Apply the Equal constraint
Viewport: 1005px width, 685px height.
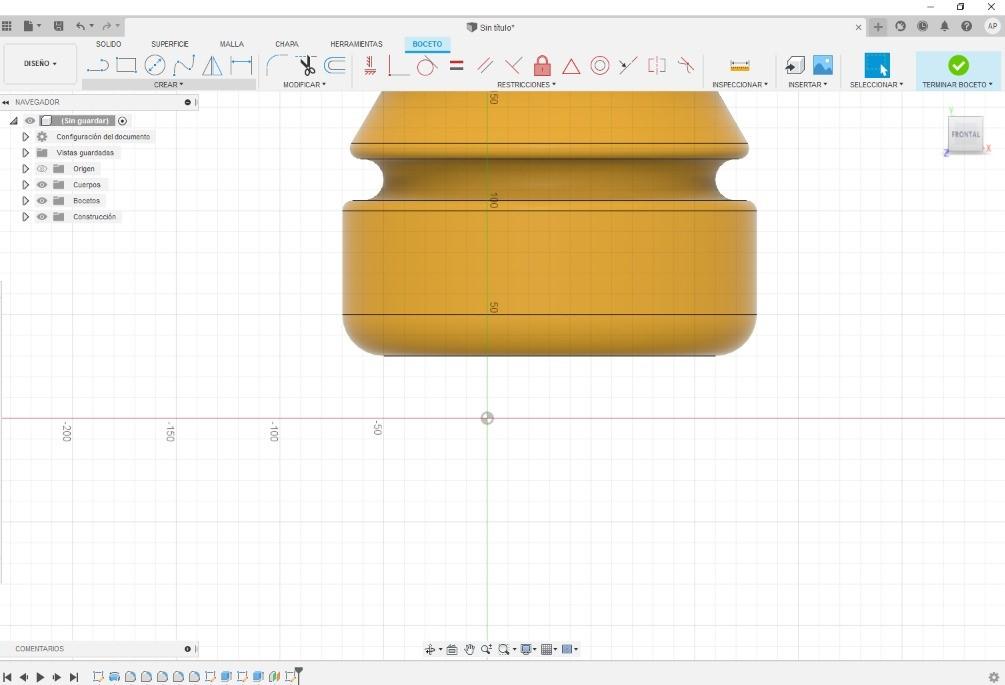click(x=456, y=65)
